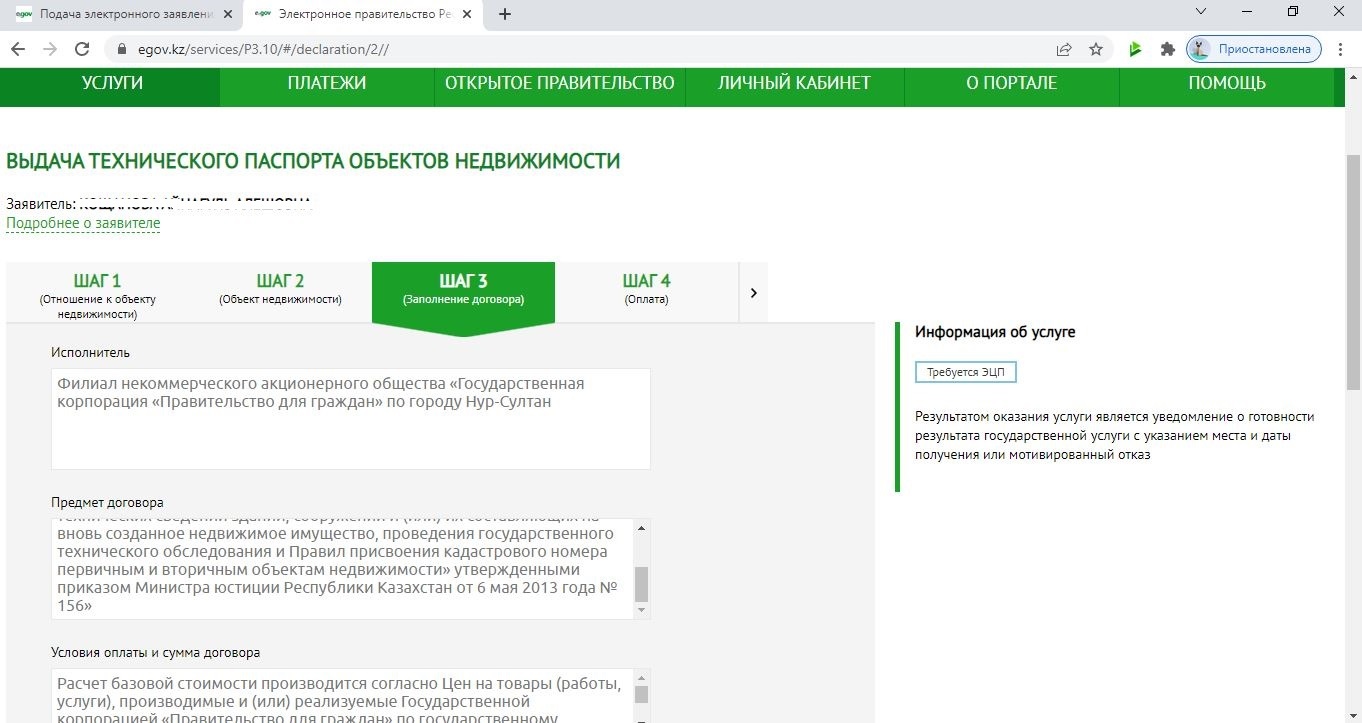The width and height of the screenshot is (1362, 723).
Task: Open the УСЛУГИ menu
Action: click(x=112, y=84)
